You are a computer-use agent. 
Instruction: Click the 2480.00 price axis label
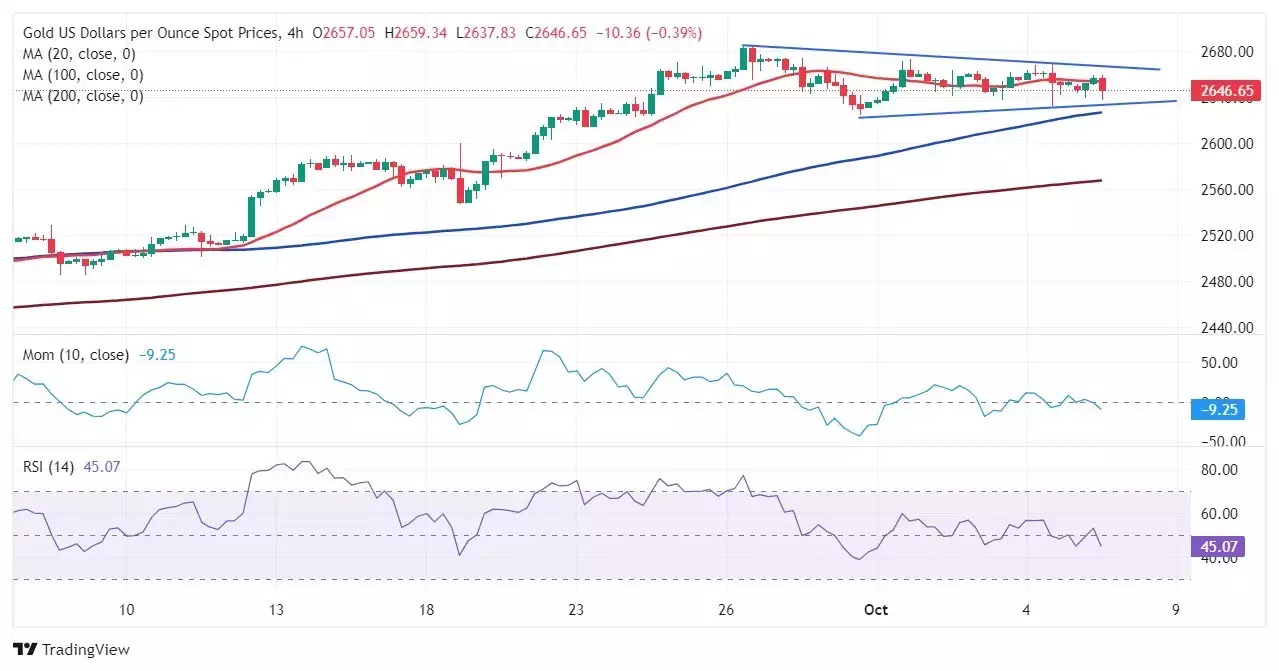tap(1225, 282)
